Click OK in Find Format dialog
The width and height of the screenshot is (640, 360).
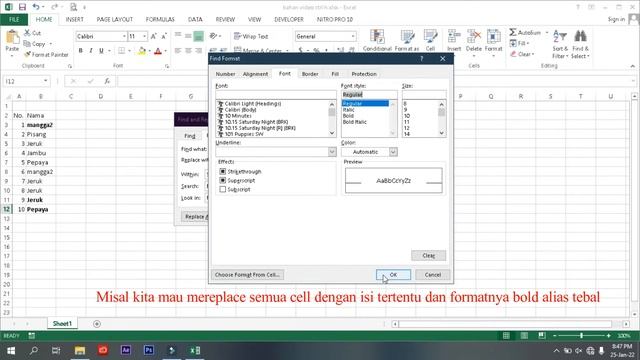point(393,275)
